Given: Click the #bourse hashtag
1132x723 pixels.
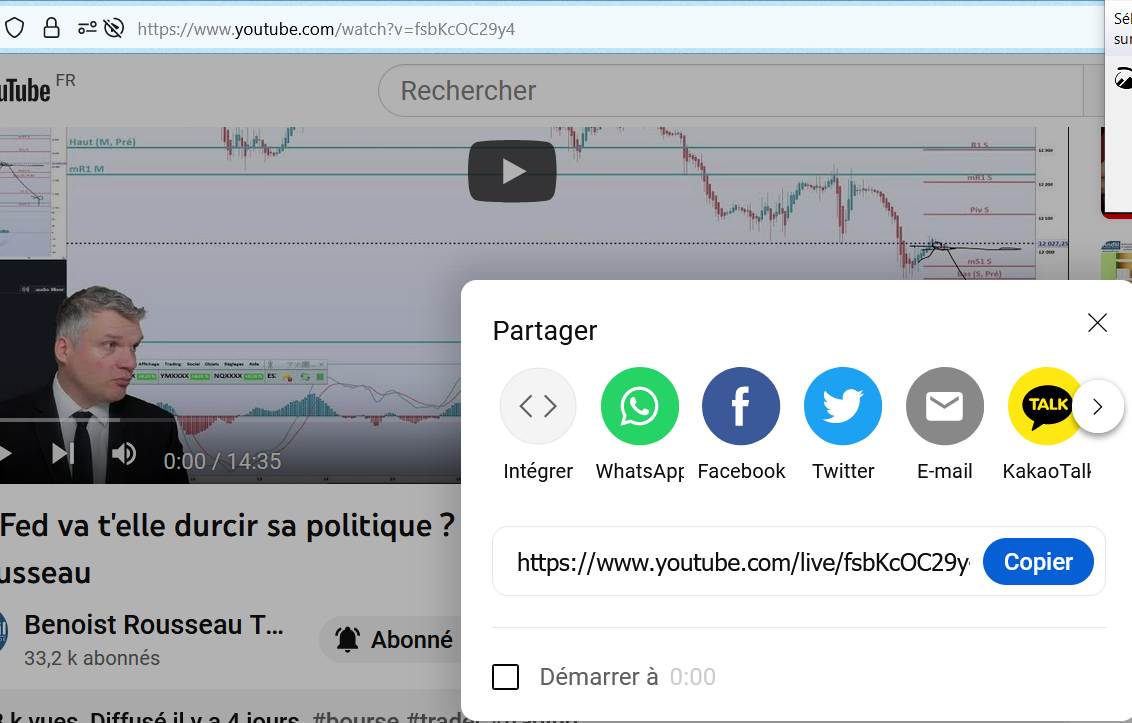Looking at the screenshot, I should (356, 718).
